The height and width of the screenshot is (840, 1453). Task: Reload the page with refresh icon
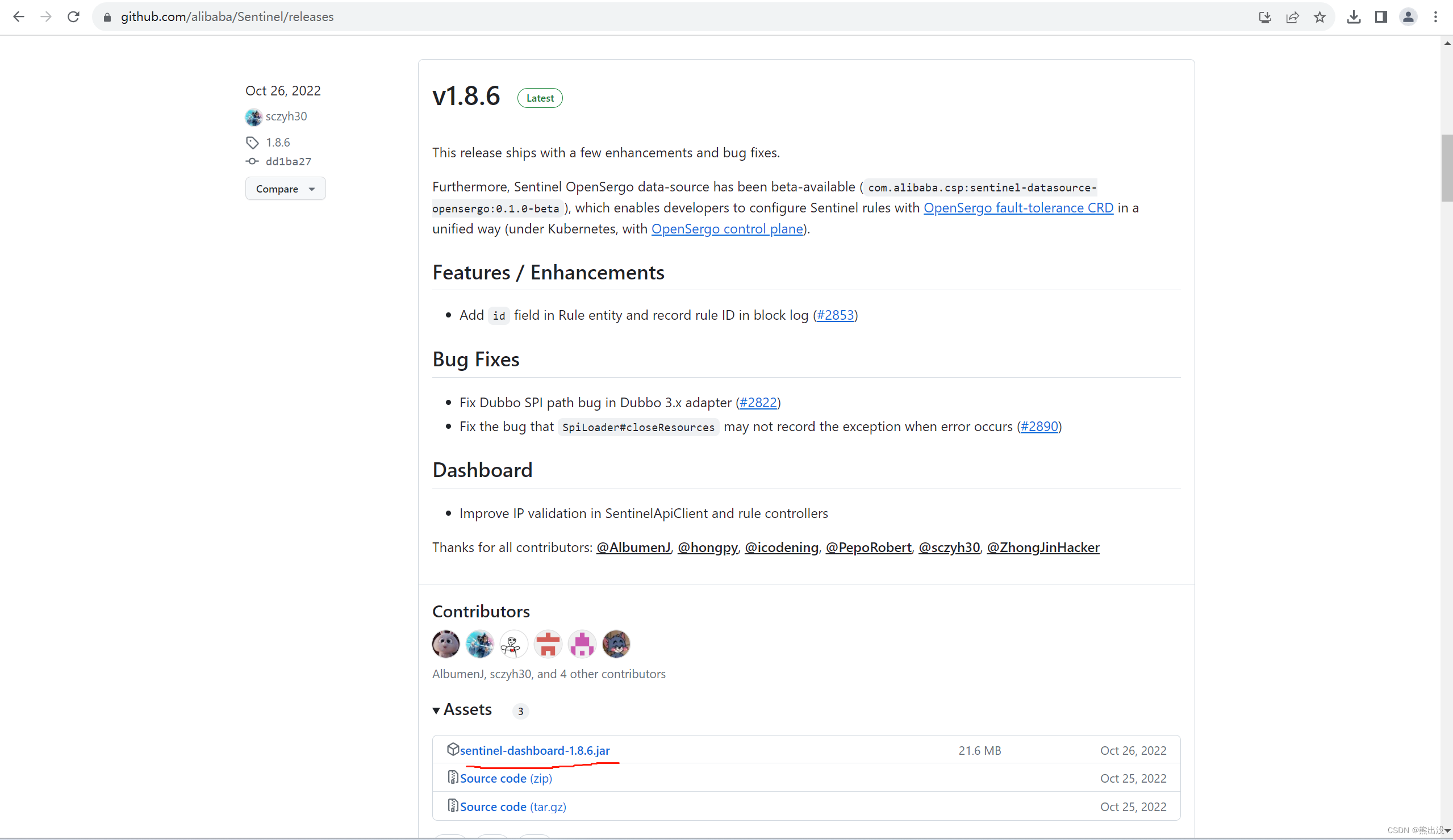point(73,16)
